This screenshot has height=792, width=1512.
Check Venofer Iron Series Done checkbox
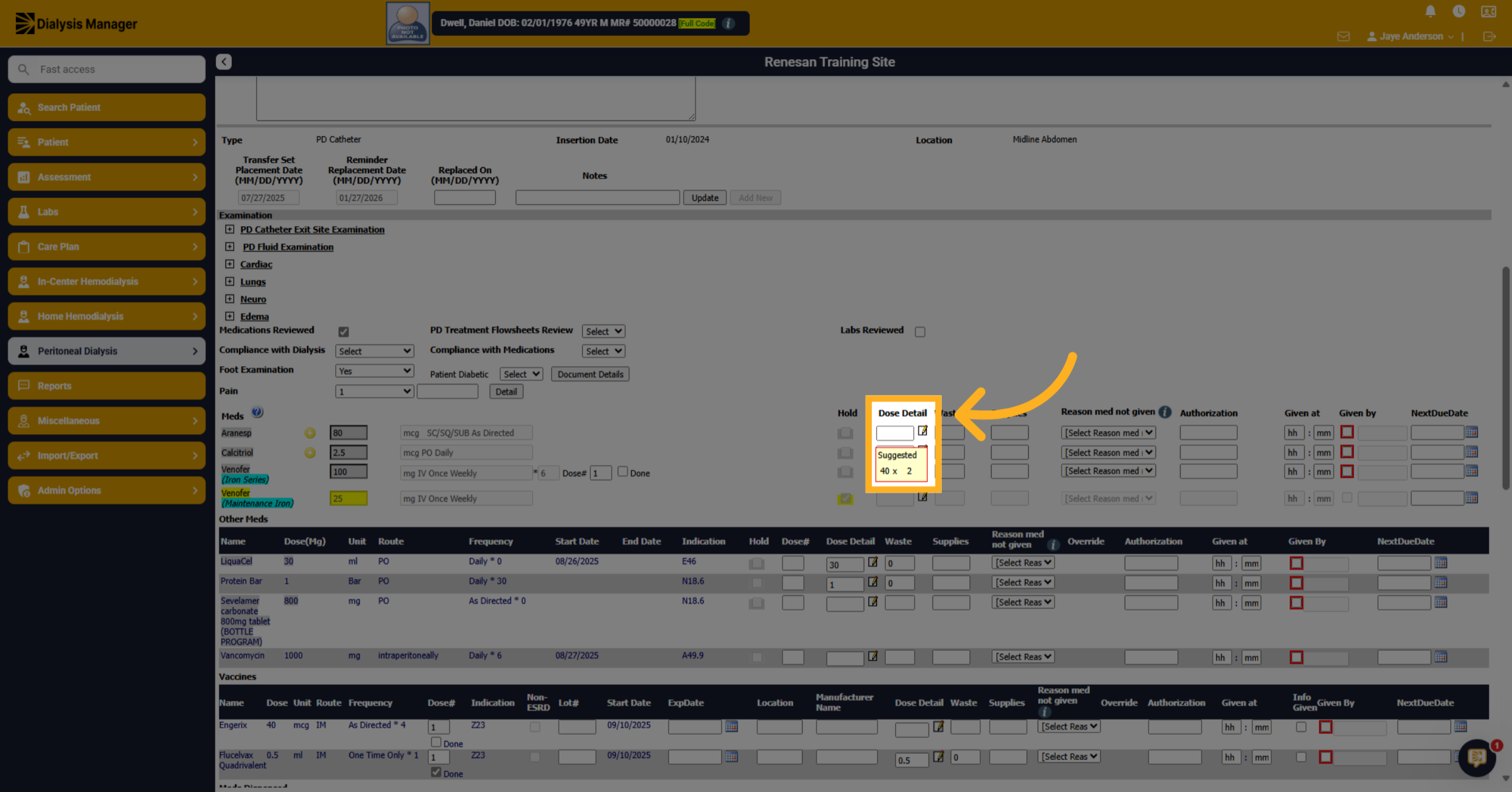[622, 471]
